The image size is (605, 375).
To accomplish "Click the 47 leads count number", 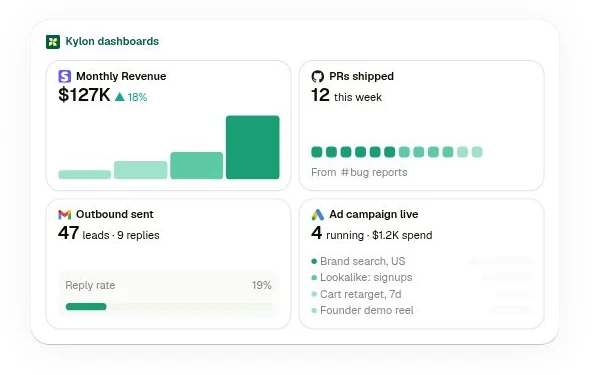I will (x=69, y=233).
